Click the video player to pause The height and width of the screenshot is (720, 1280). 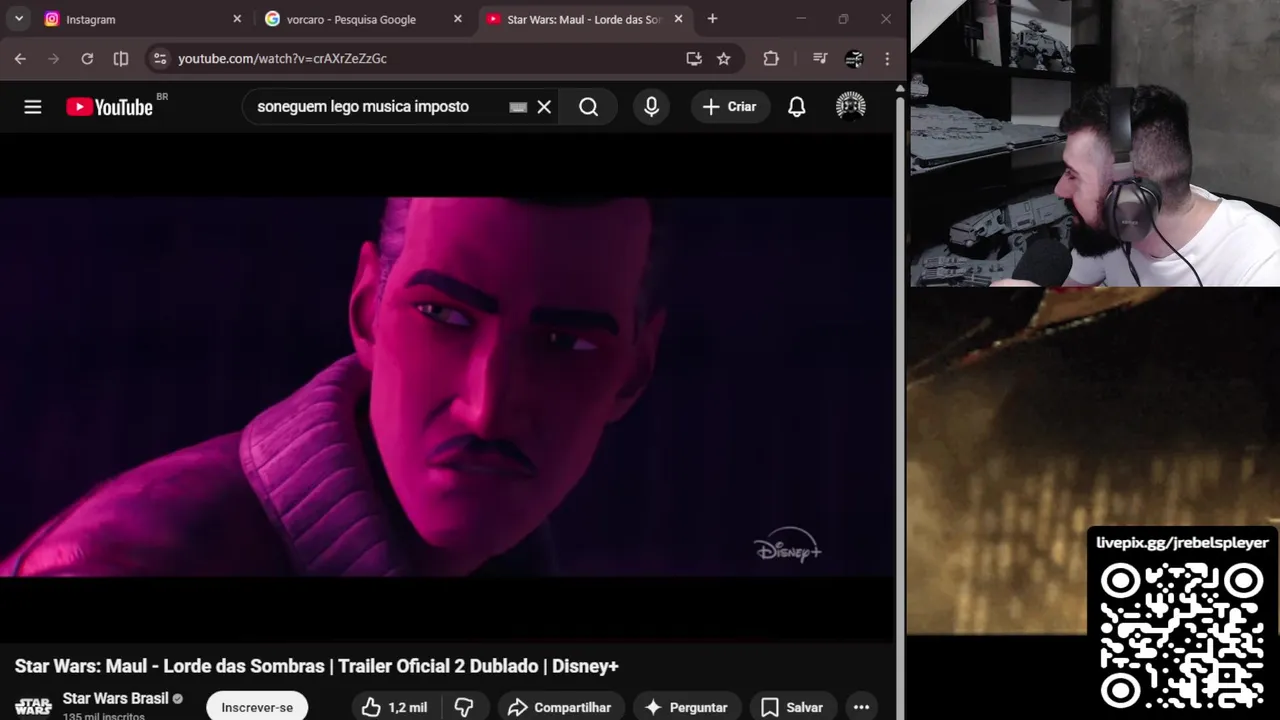point(447,387)
